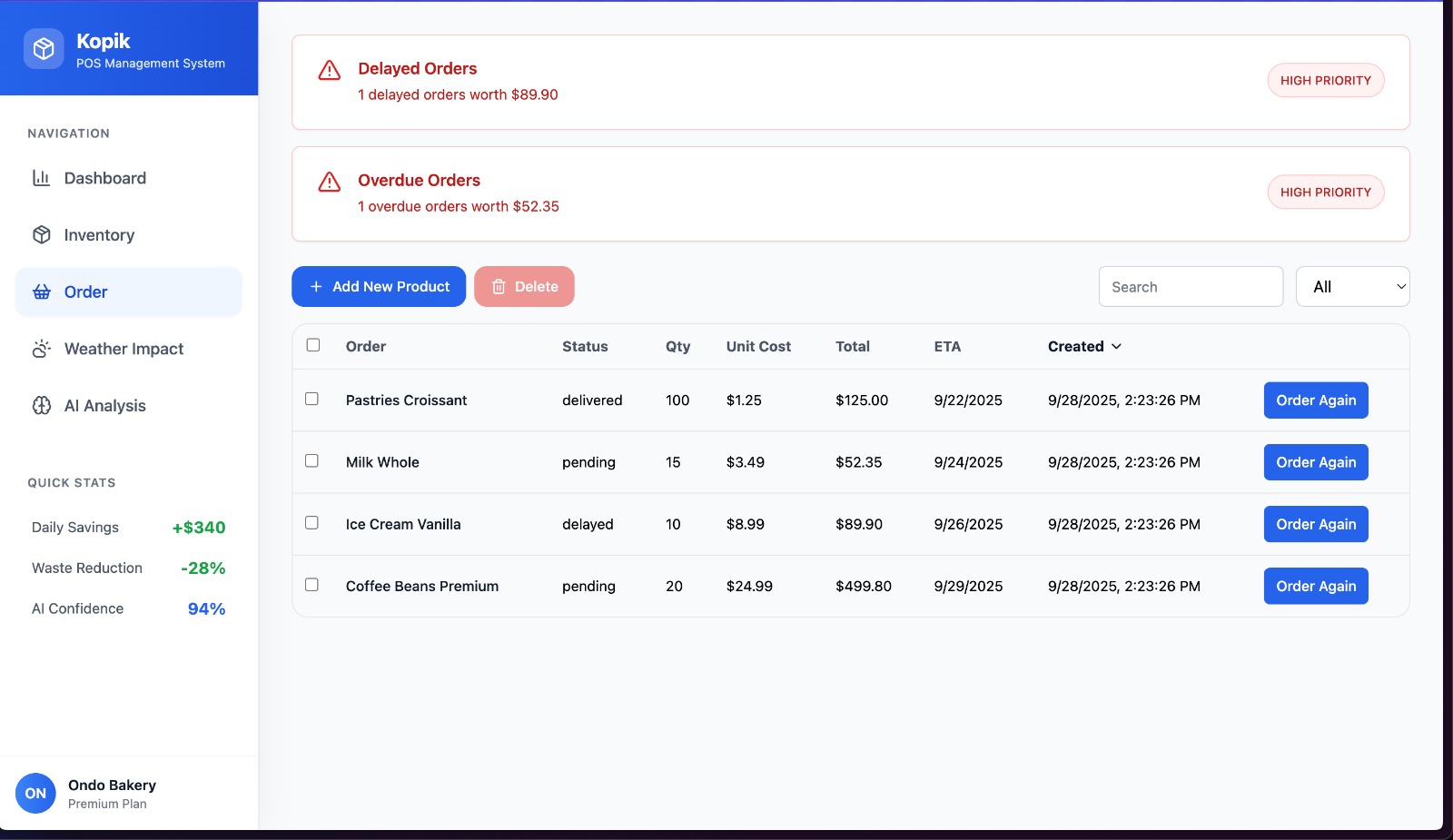Check the Pastries Croissant row checkbox
The image size is (1453, 840).
311,399
